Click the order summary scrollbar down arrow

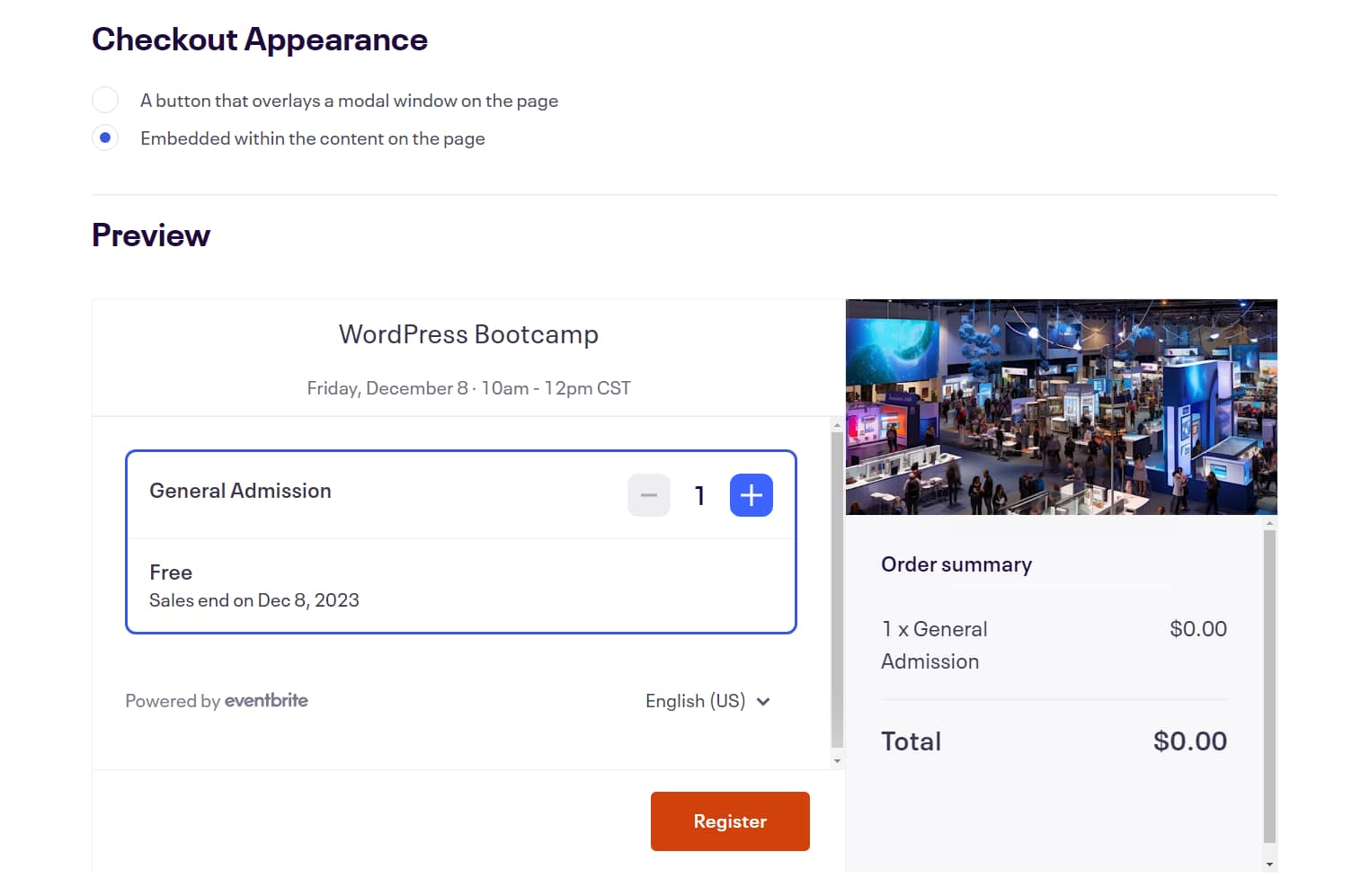[x=1268, y=863]
